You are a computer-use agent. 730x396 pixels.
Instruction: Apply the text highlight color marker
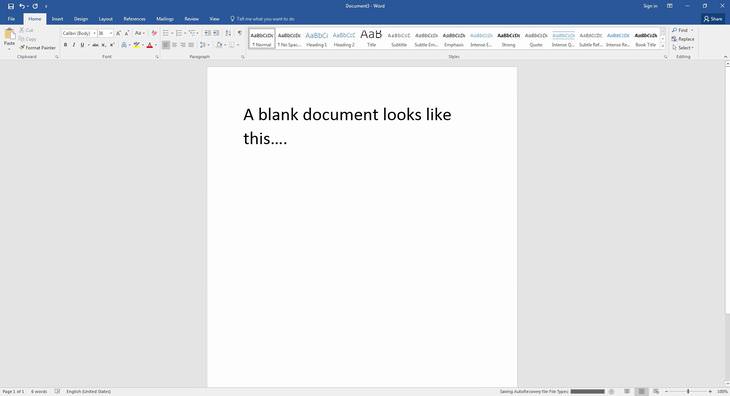pos(136,45)
